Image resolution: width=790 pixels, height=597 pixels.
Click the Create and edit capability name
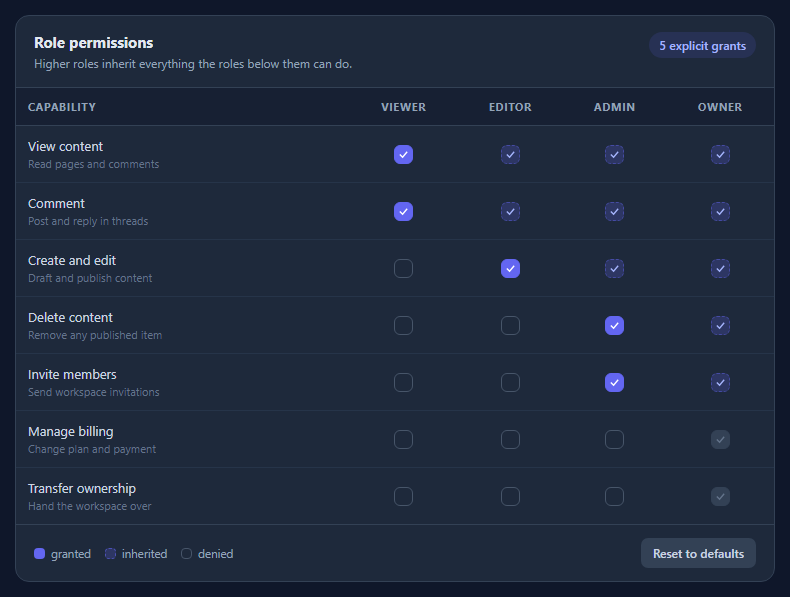(72, 260)
